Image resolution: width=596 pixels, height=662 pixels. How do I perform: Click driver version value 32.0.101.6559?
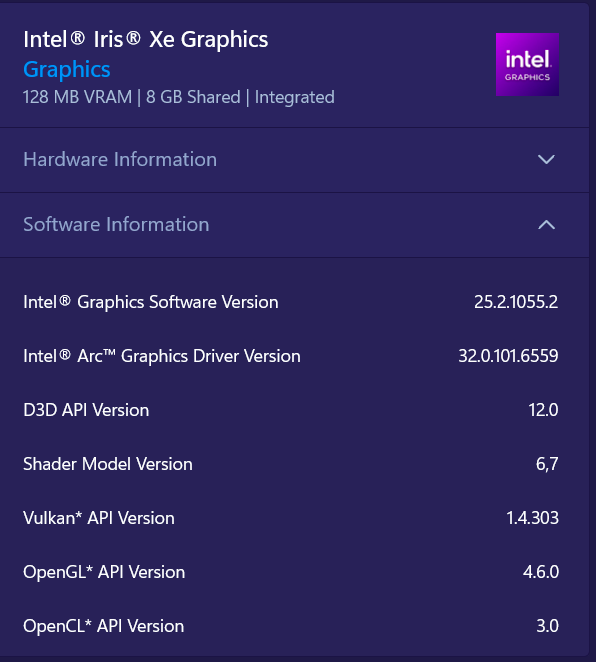click(x=508, y=356)
